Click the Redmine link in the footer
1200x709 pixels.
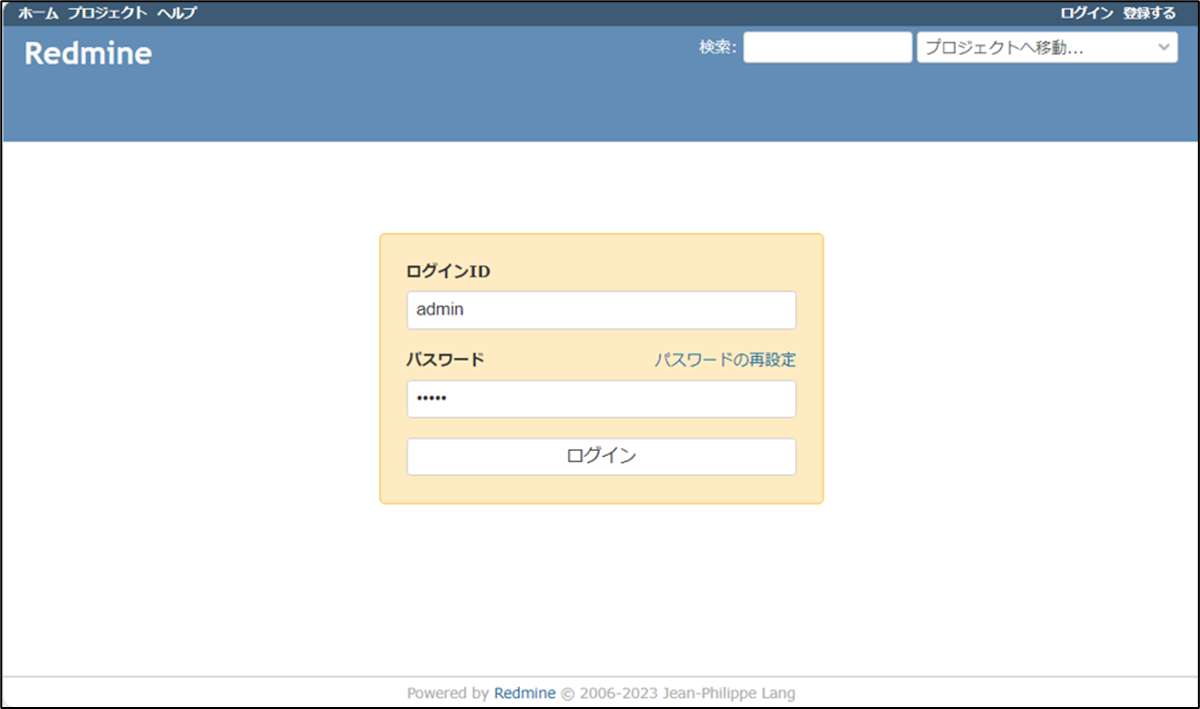524,692
